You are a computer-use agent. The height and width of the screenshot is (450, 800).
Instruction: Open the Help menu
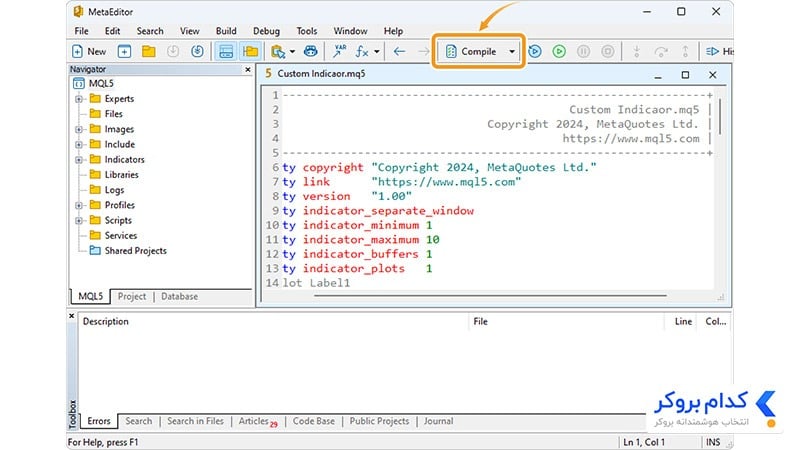(x=393, y=31)
